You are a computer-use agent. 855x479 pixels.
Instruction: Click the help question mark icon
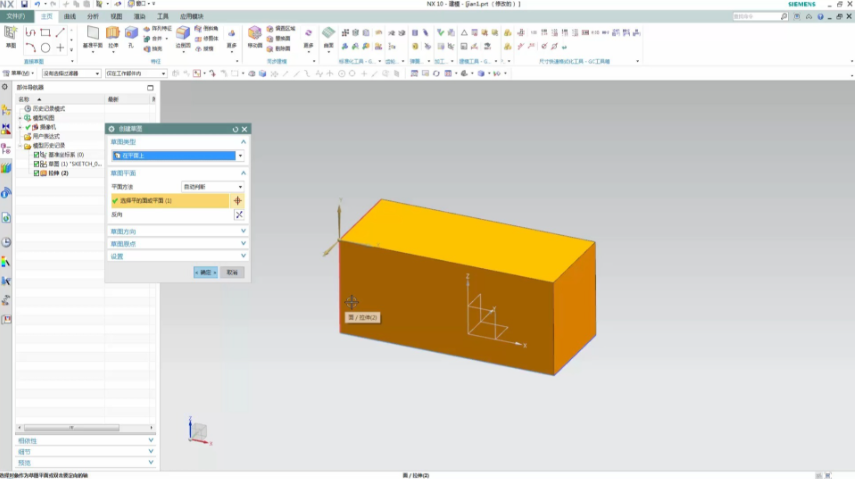point(820,16)
